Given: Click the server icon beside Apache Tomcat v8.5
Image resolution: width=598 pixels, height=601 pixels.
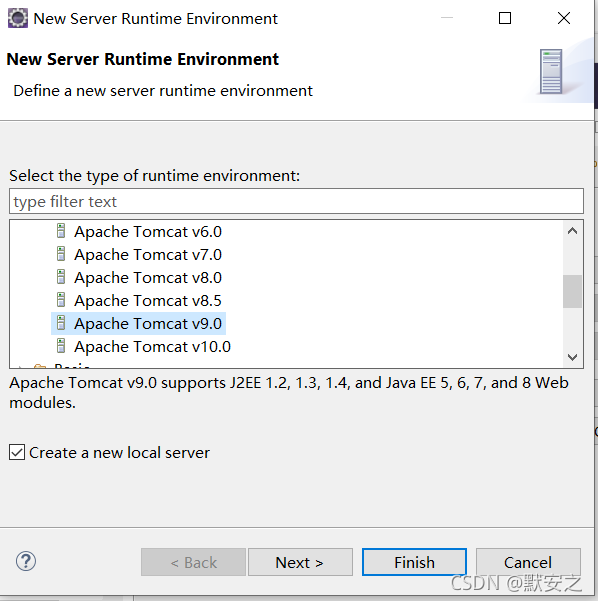Looking at the screenshot, I should (61, 300).
